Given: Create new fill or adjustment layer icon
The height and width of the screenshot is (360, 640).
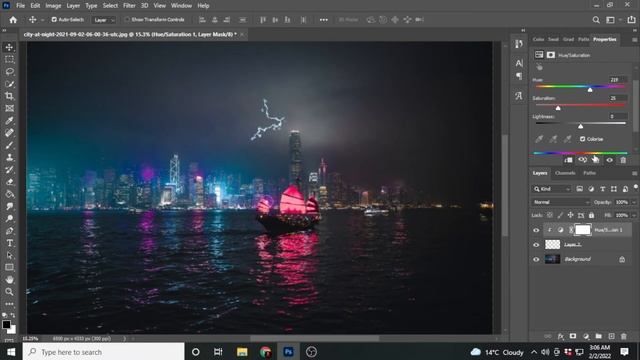Looking at the screenshot, I should 586,336.
